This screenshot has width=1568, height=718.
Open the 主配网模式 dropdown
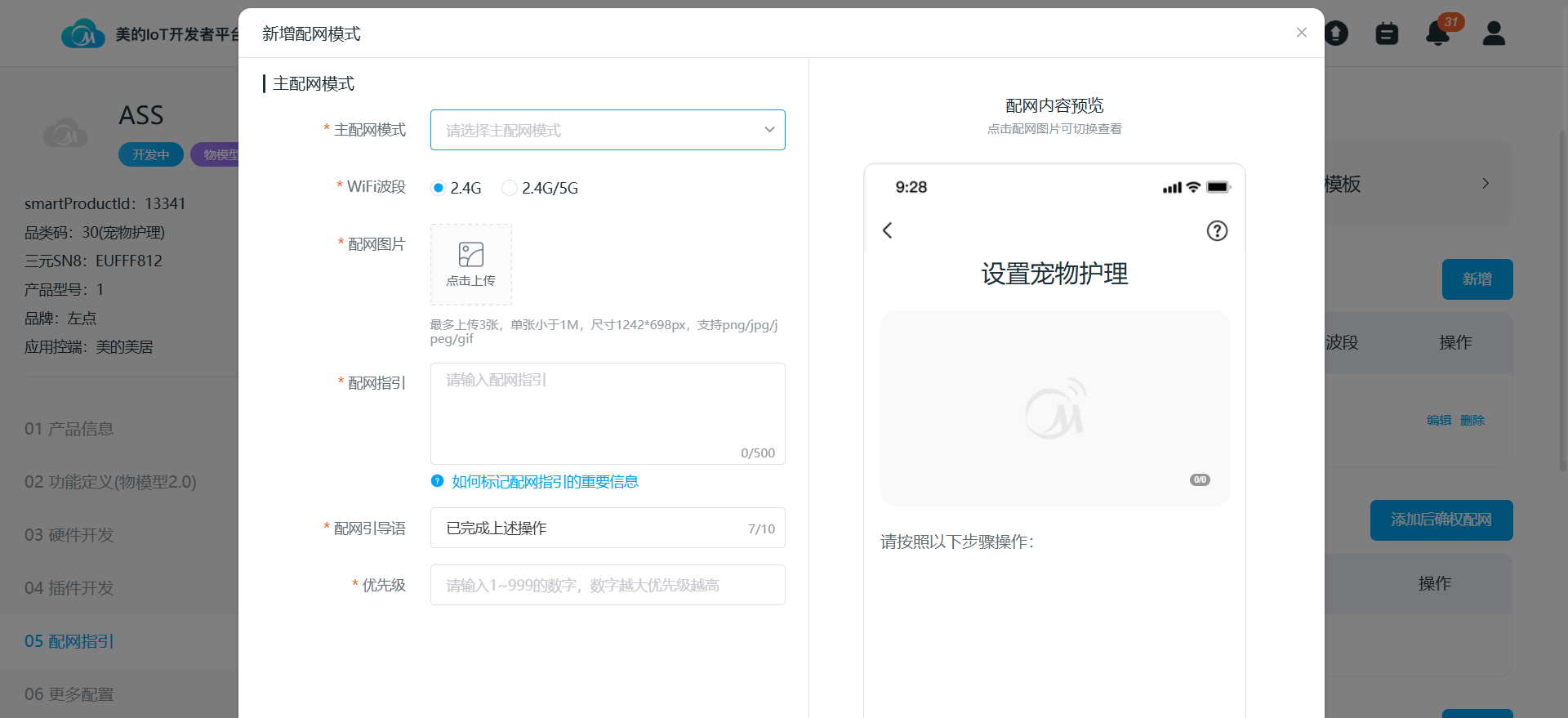[607, 130]
